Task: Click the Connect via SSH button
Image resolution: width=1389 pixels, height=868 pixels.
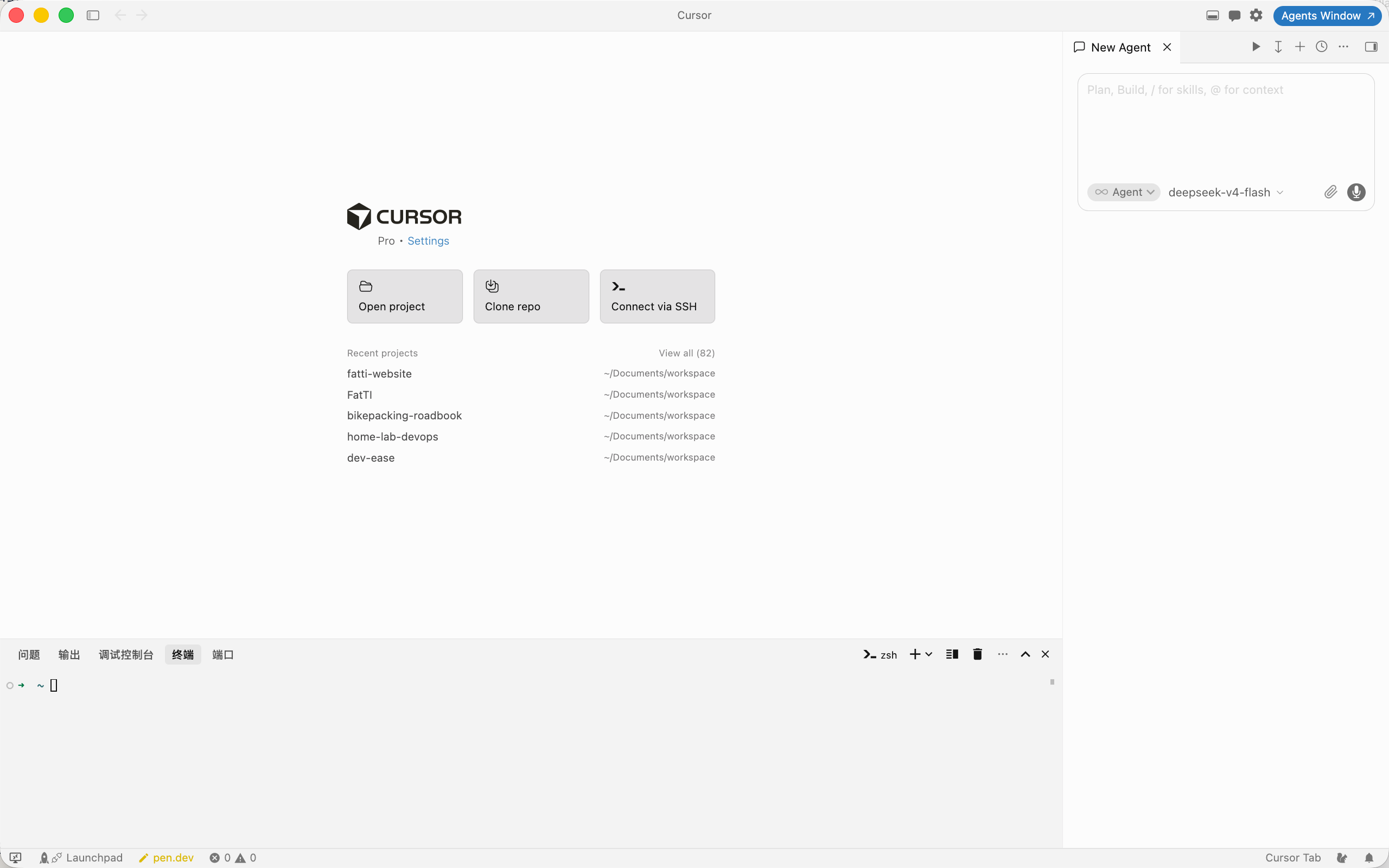Action: [x=657, y=296]
